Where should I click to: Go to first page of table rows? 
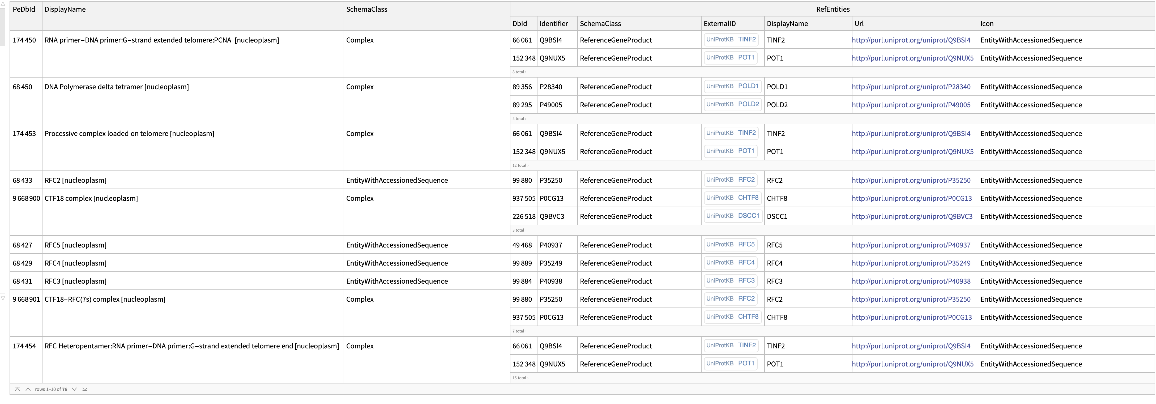click(x=17, y=387)
